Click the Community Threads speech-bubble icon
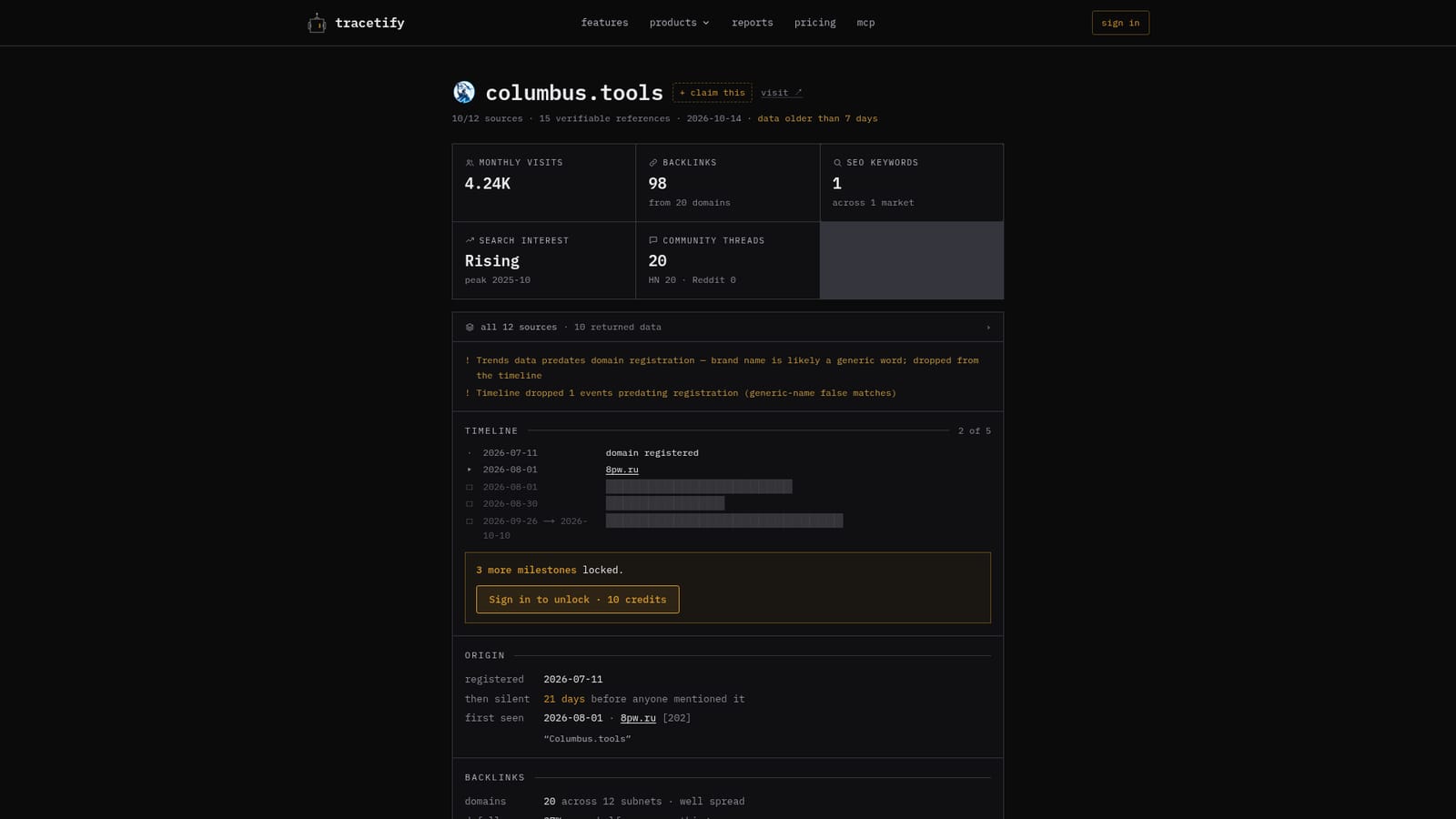Viewport: 1456px width, 819px height. tap(652, 240)
